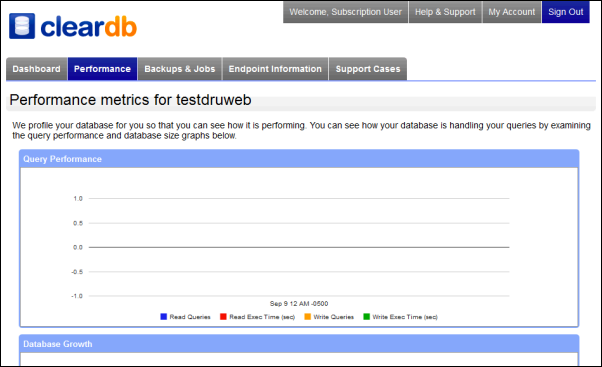Click the Sign Out button
This screenshot has height=367, width=602.
[x=566, y=12]
